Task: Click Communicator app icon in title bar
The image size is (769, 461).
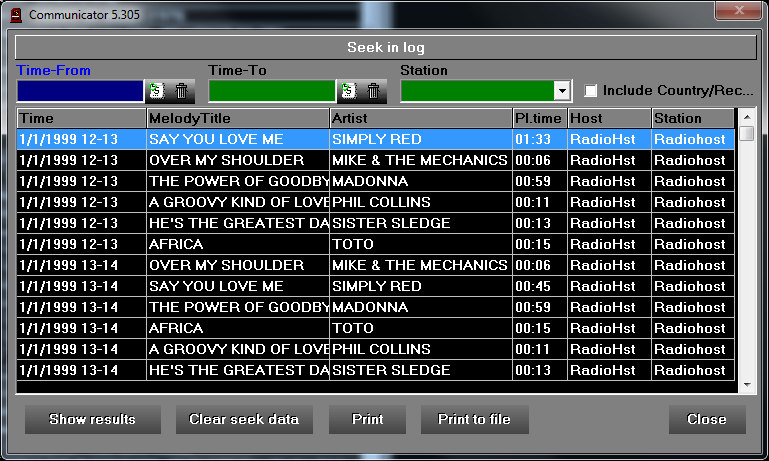Action: 16,15
